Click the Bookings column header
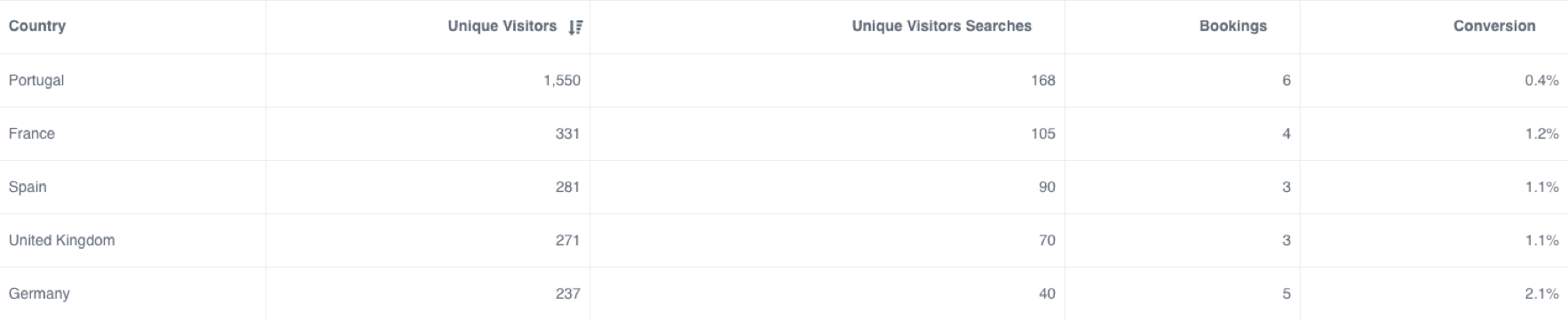 [1232, 26]
